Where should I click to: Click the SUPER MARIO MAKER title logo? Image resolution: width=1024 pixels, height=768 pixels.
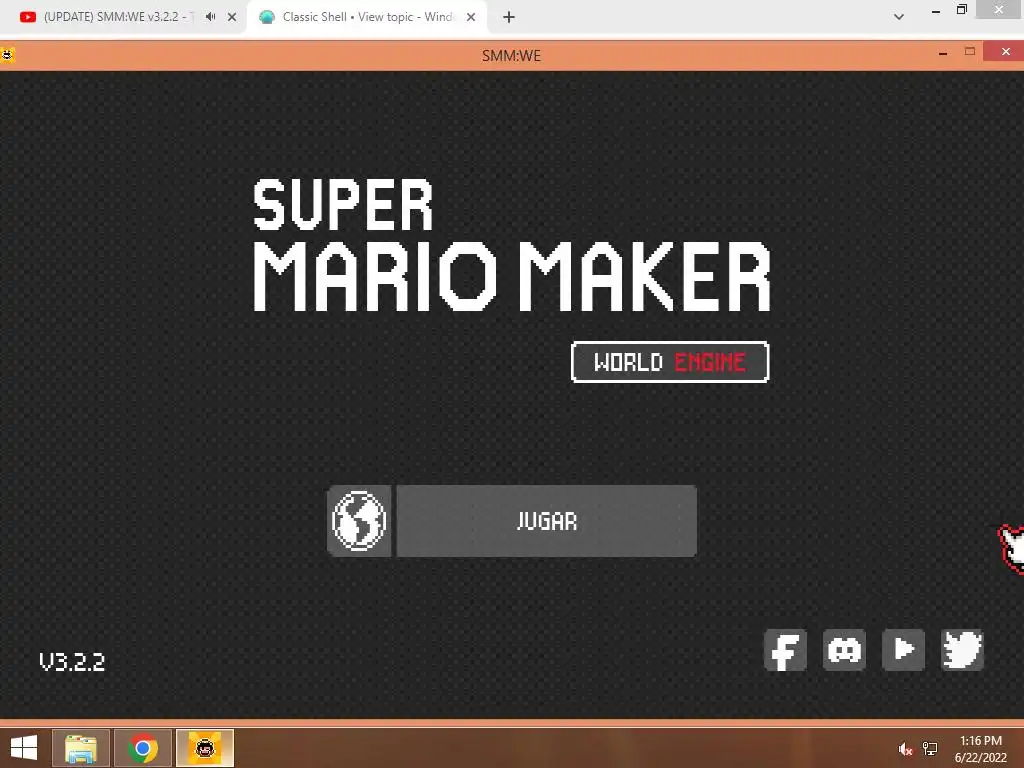[x=511, y=246]
